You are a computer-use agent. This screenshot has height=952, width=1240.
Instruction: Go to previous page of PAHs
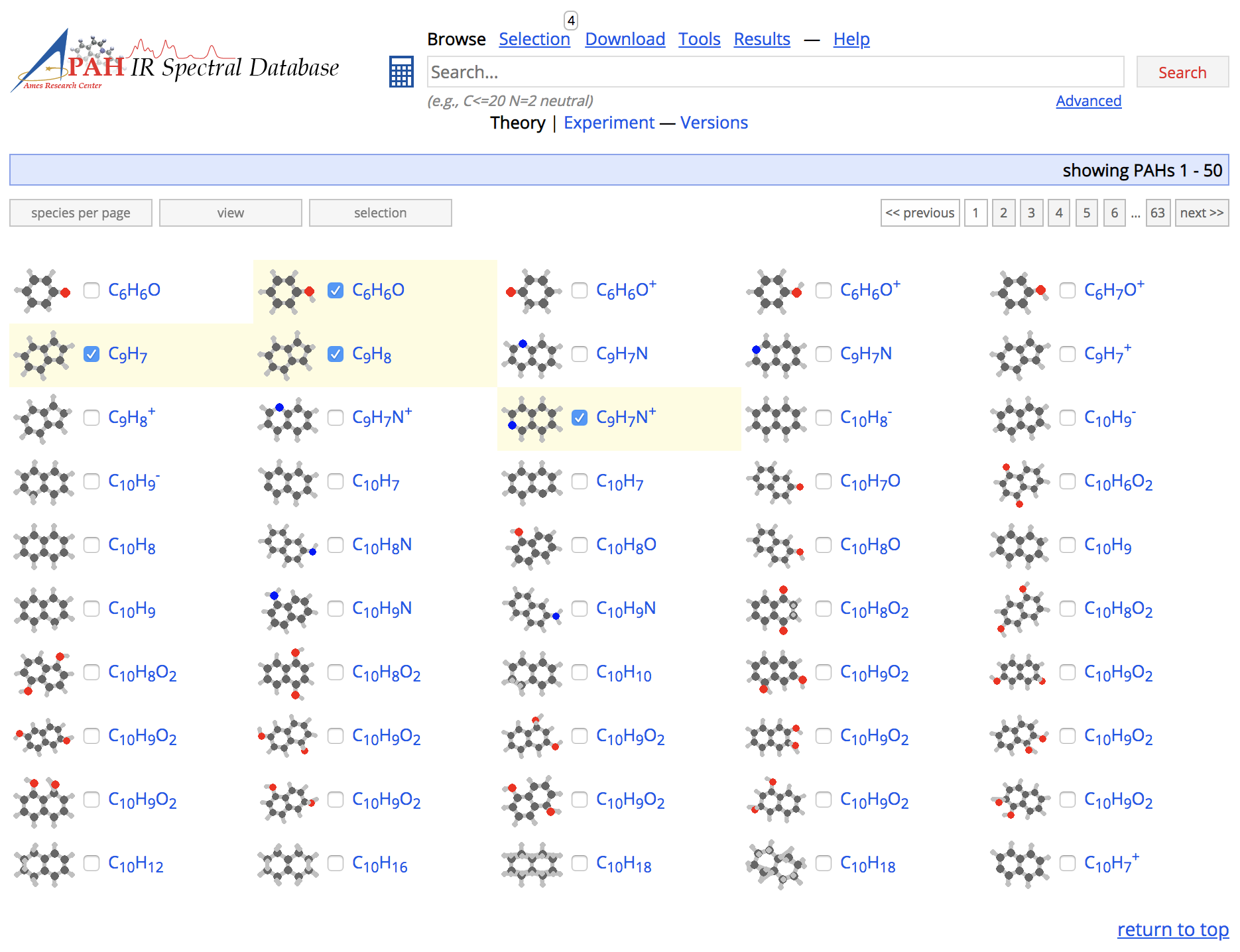[920, 213]
